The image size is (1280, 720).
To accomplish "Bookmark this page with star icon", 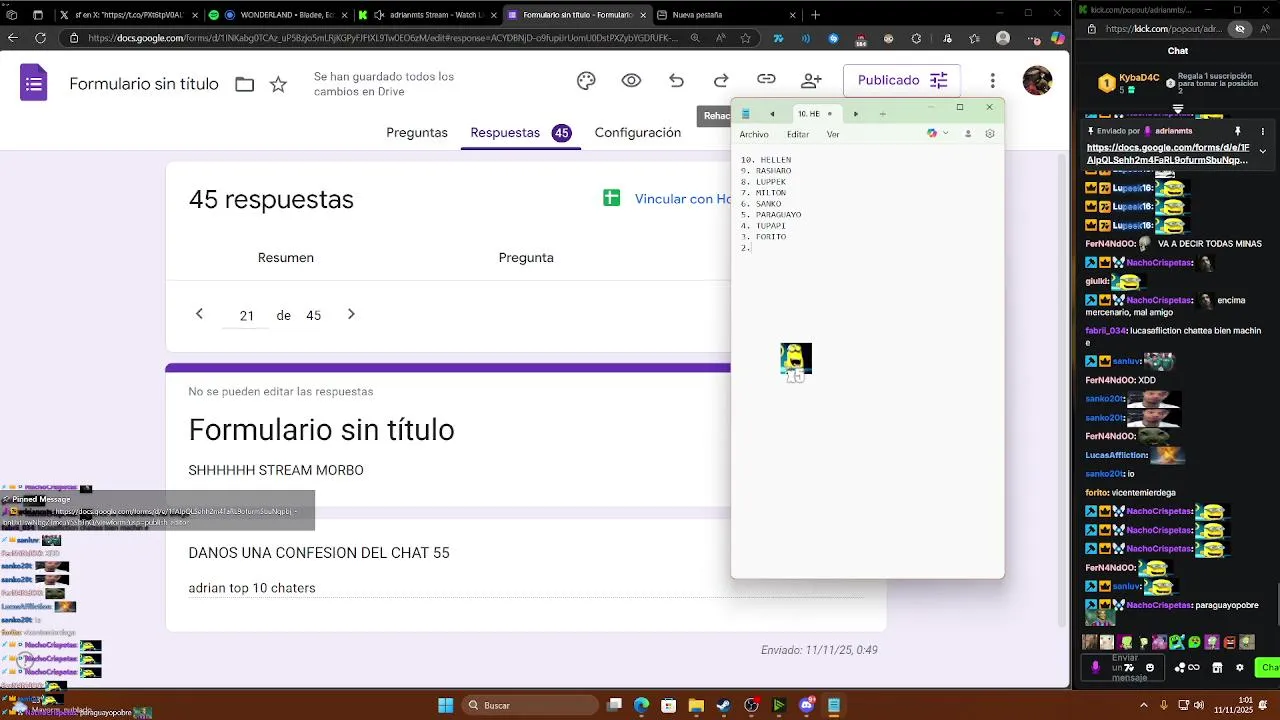I will pyautogui.click(x=745, y=38).
